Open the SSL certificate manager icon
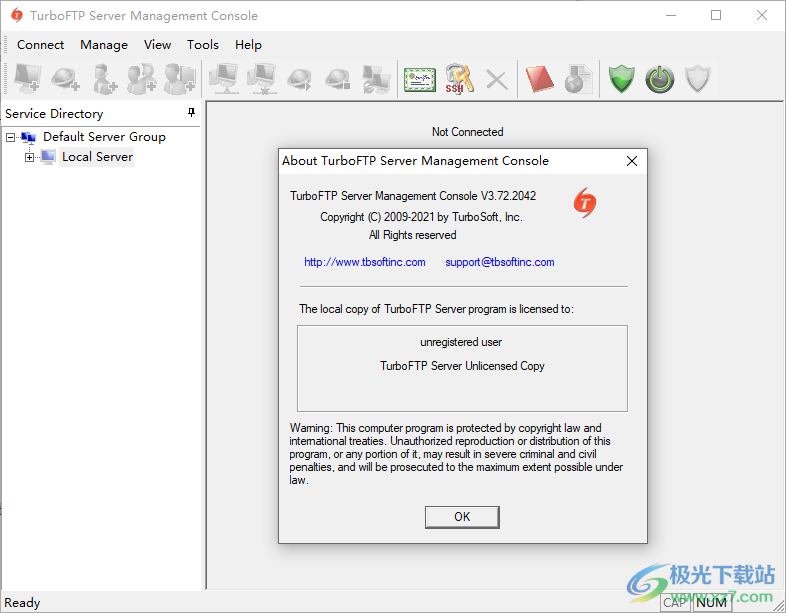The image size is (786, 613). coord(420,79)
